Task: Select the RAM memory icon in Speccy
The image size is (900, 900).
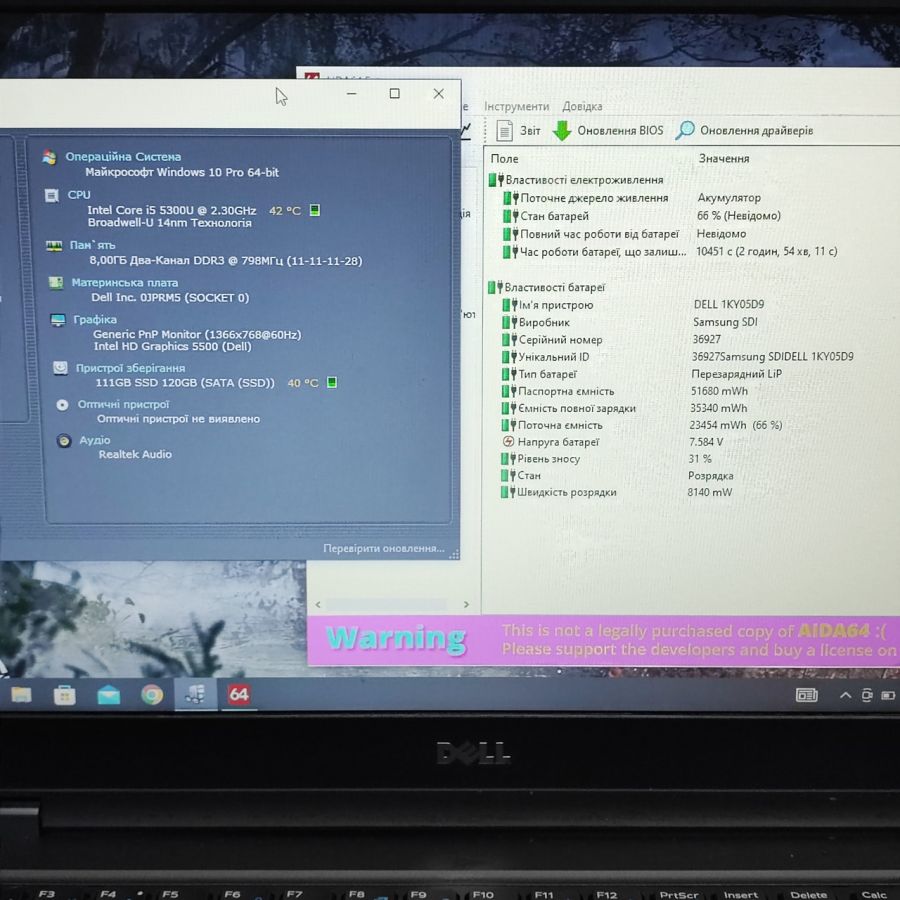Action: click(54, 246)
